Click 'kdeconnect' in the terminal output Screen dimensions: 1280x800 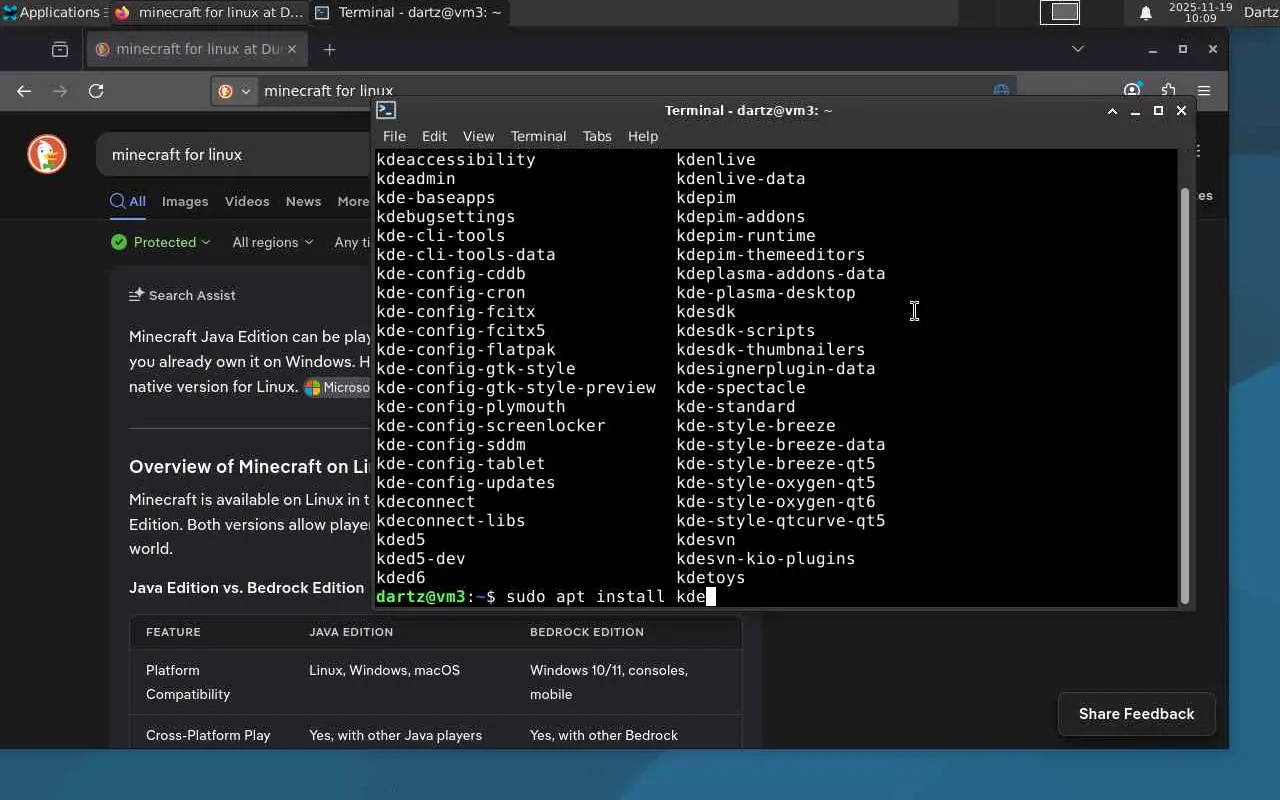coord(426,502)
